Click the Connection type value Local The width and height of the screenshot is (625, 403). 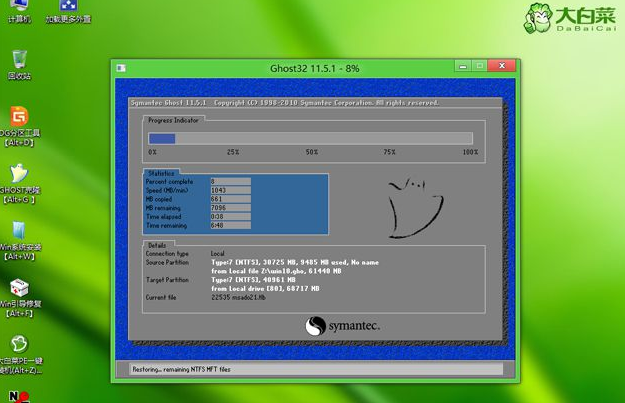218,254
